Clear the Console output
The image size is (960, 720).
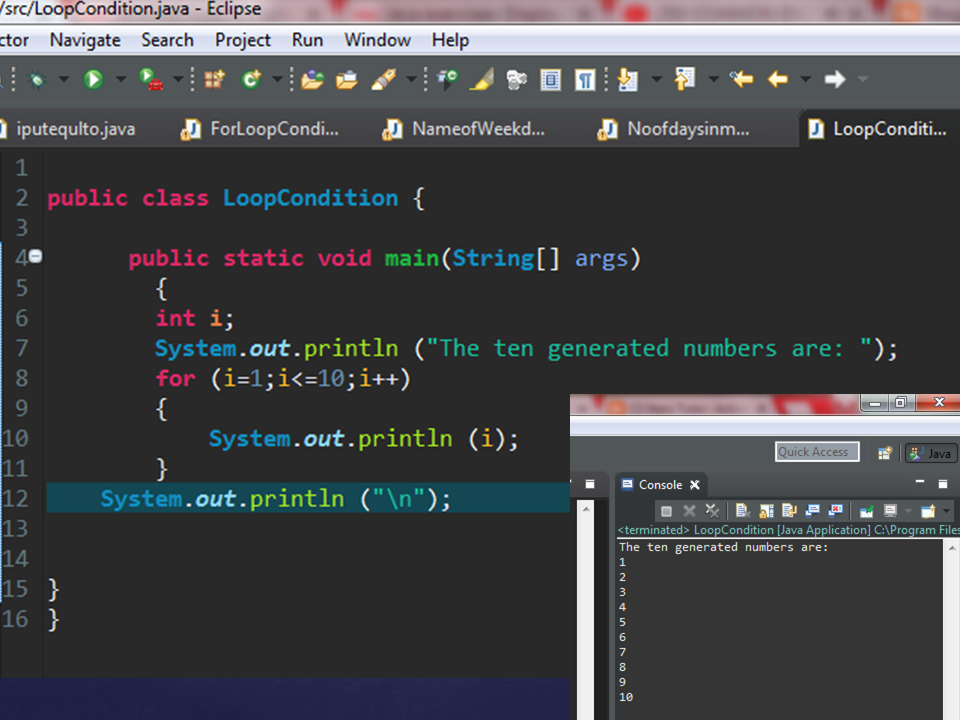point(743,510)
